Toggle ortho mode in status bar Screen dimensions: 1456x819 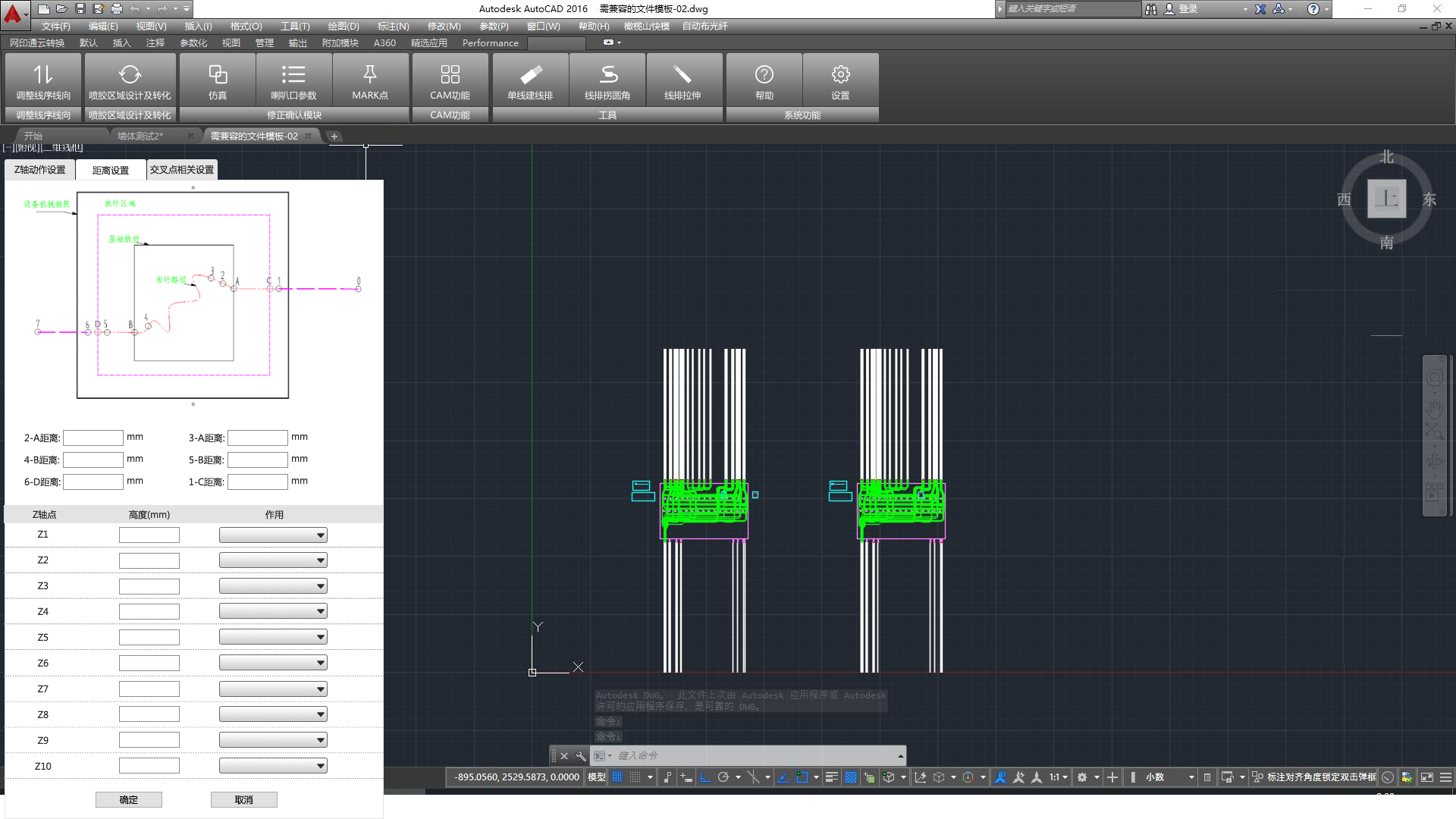[705, 777]
